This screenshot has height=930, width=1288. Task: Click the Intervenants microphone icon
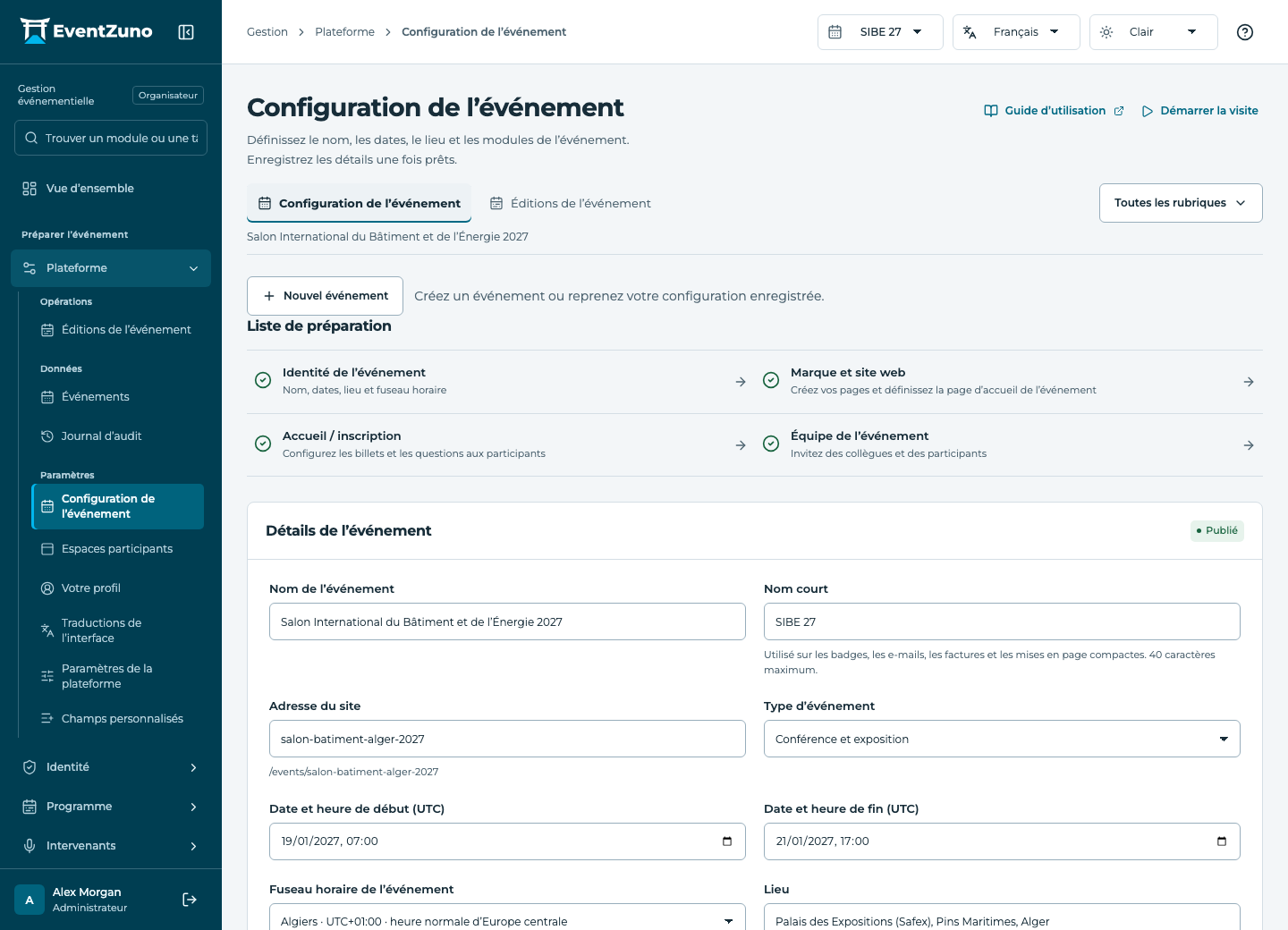(30, 846)
